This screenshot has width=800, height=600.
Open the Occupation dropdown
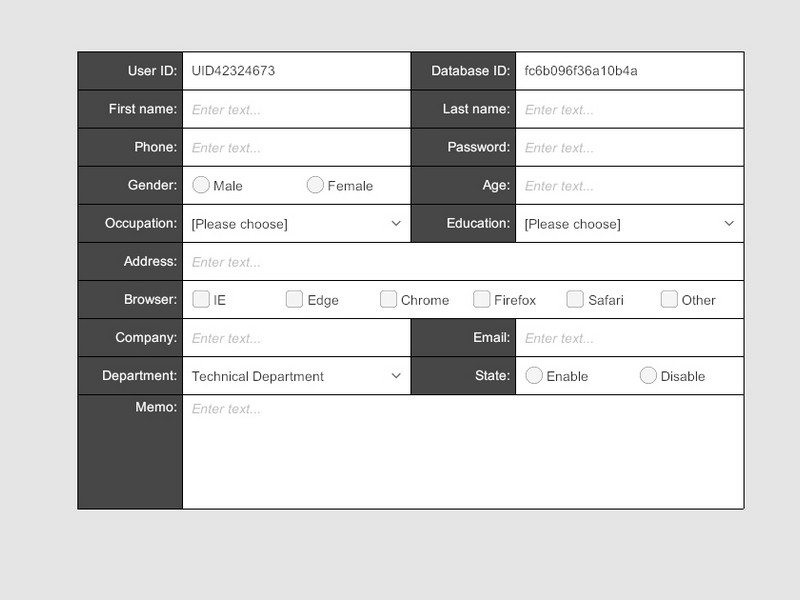(x=296, y=223)
